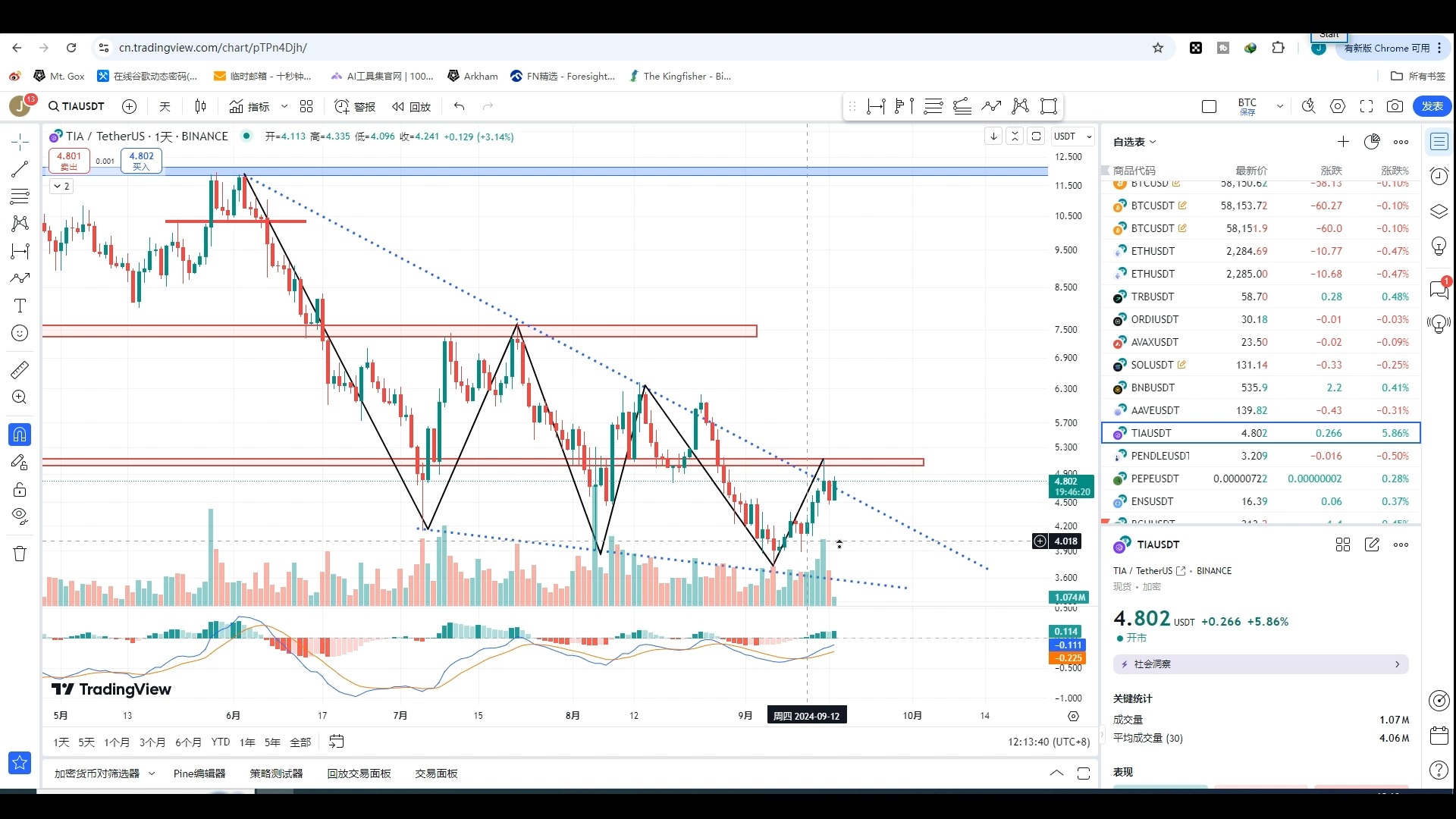Viewport: 1456px width, 819px height.
Task: Expand the 社会洞察 row chevron
Action: tap(1398, 664)
